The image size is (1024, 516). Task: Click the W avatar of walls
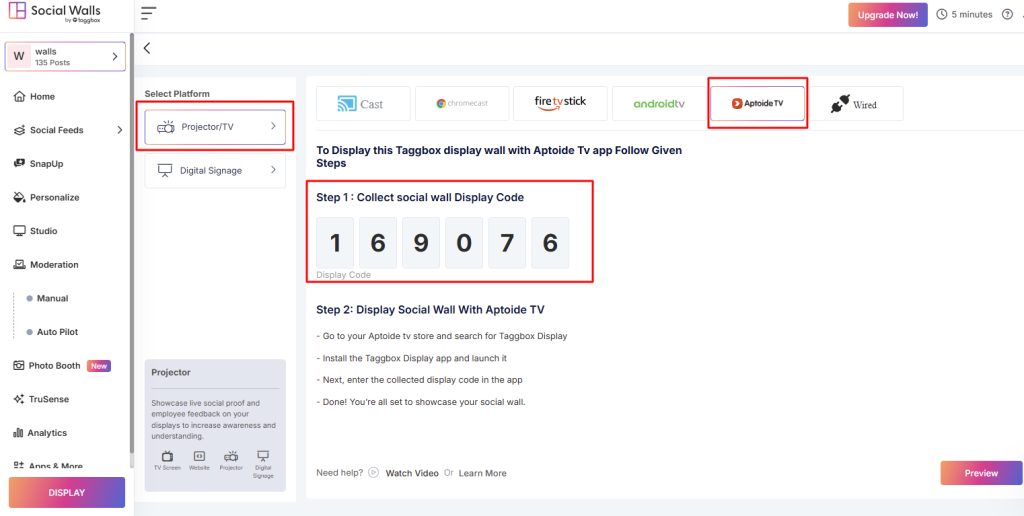[x=18, y=57]
